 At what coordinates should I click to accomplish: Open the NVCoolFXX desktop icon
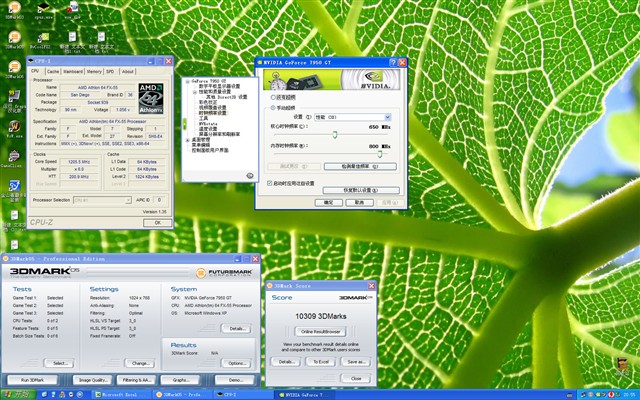[42, 40]
